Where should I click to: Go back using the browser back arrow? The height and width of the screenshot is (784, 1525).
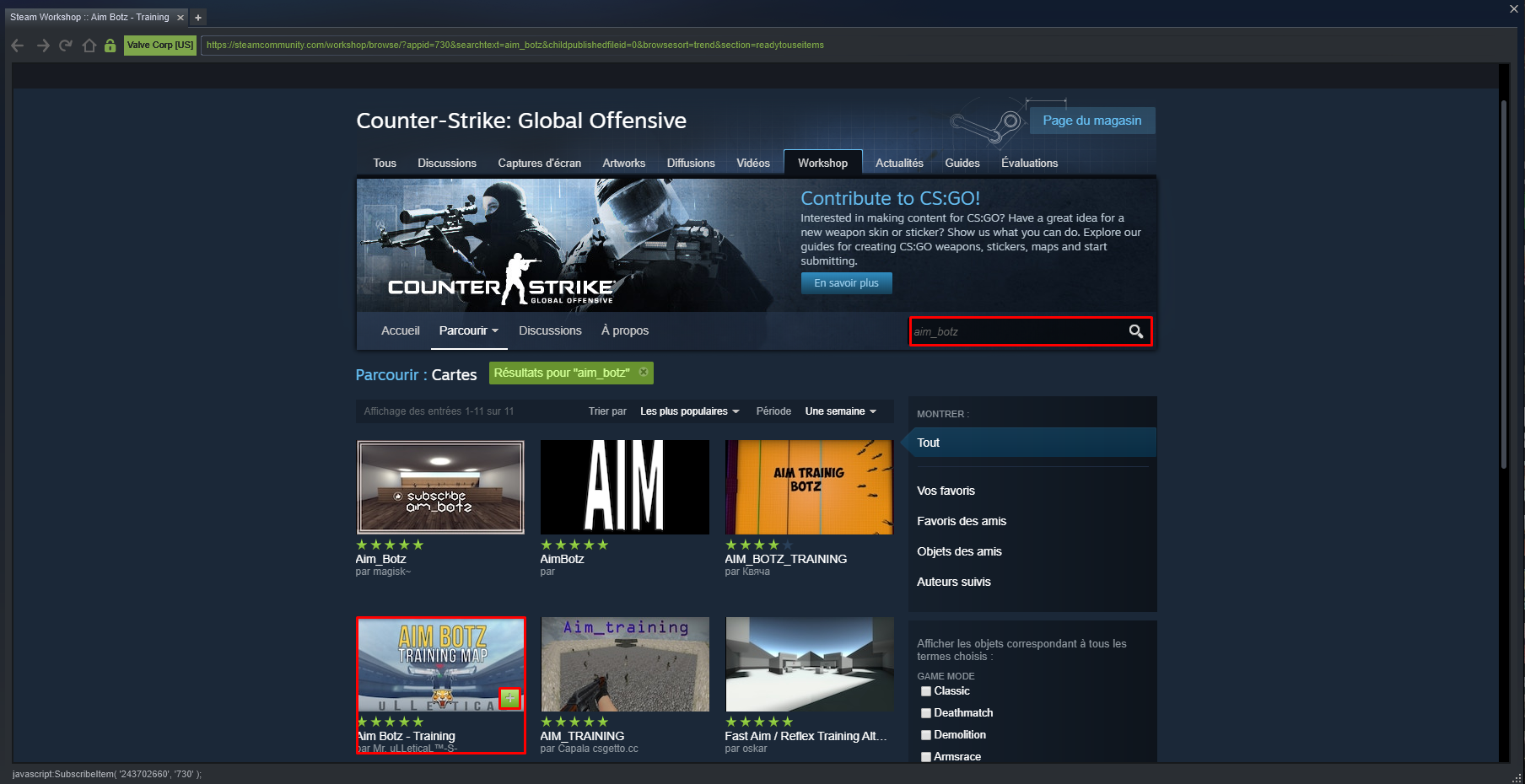[x=18, y=46]
